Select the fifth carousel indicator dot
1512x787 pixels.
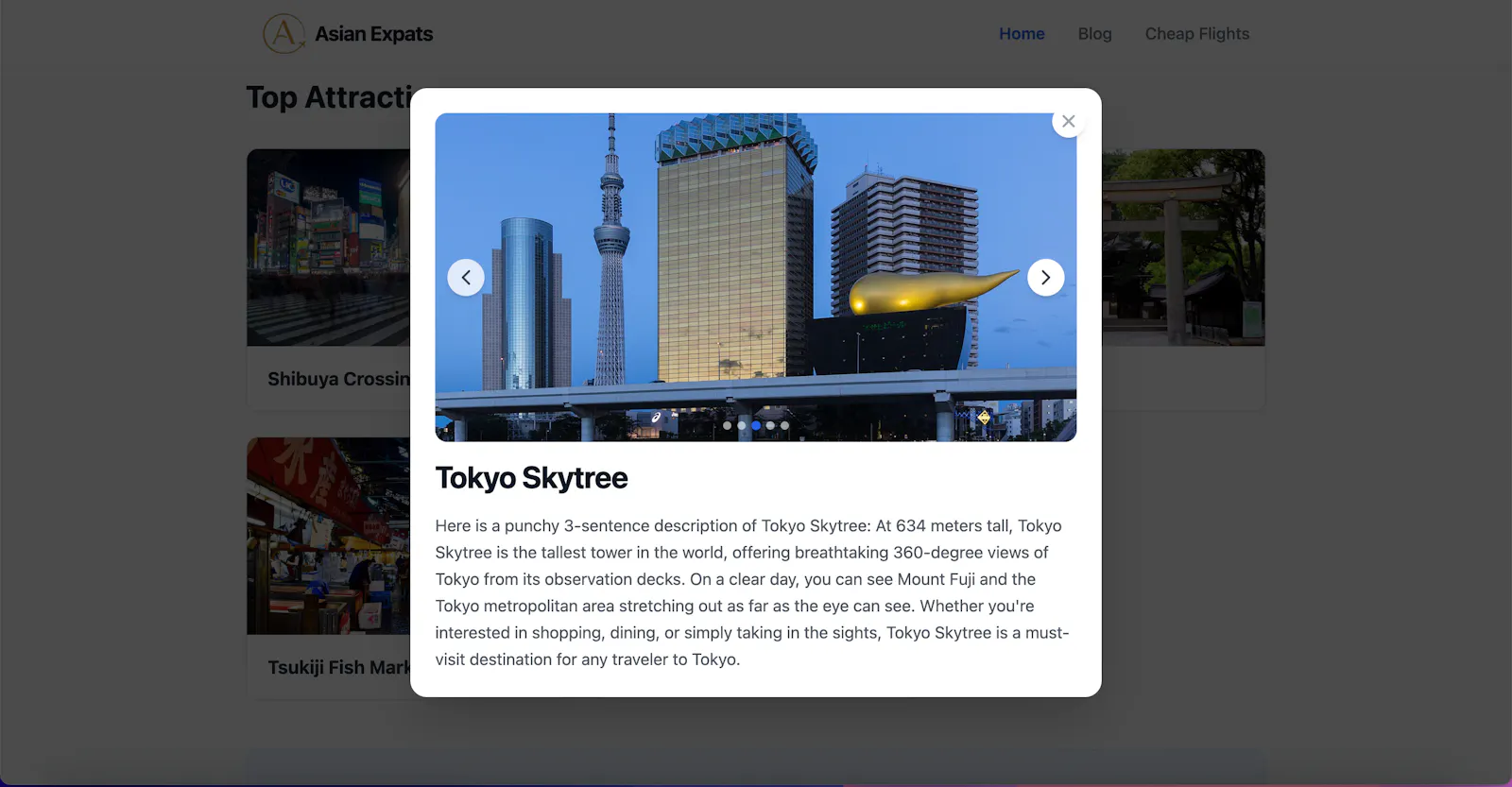[x=784, y=425]
